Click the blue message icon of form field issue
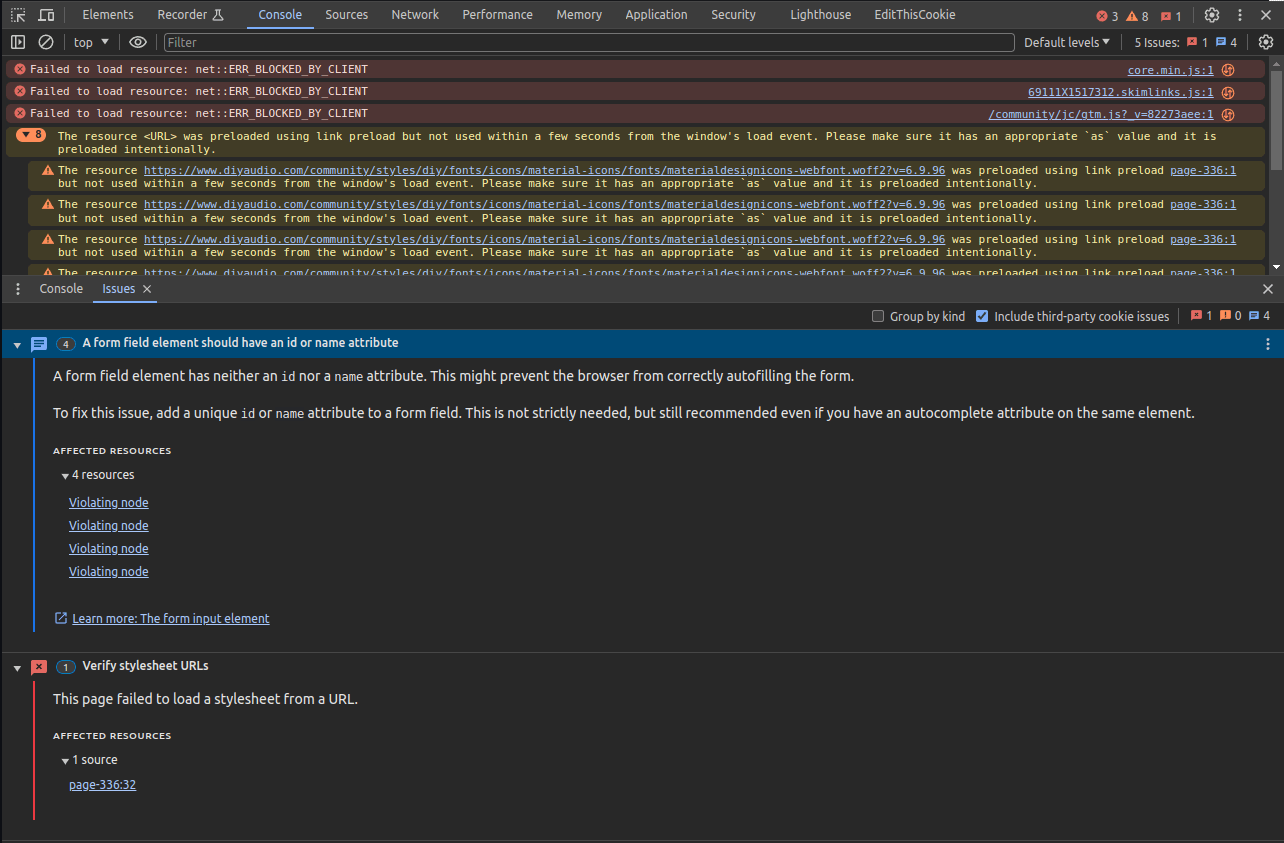The height and width of the screenshot is (843, 1284). pyautogui.click(x=39, y=344)
